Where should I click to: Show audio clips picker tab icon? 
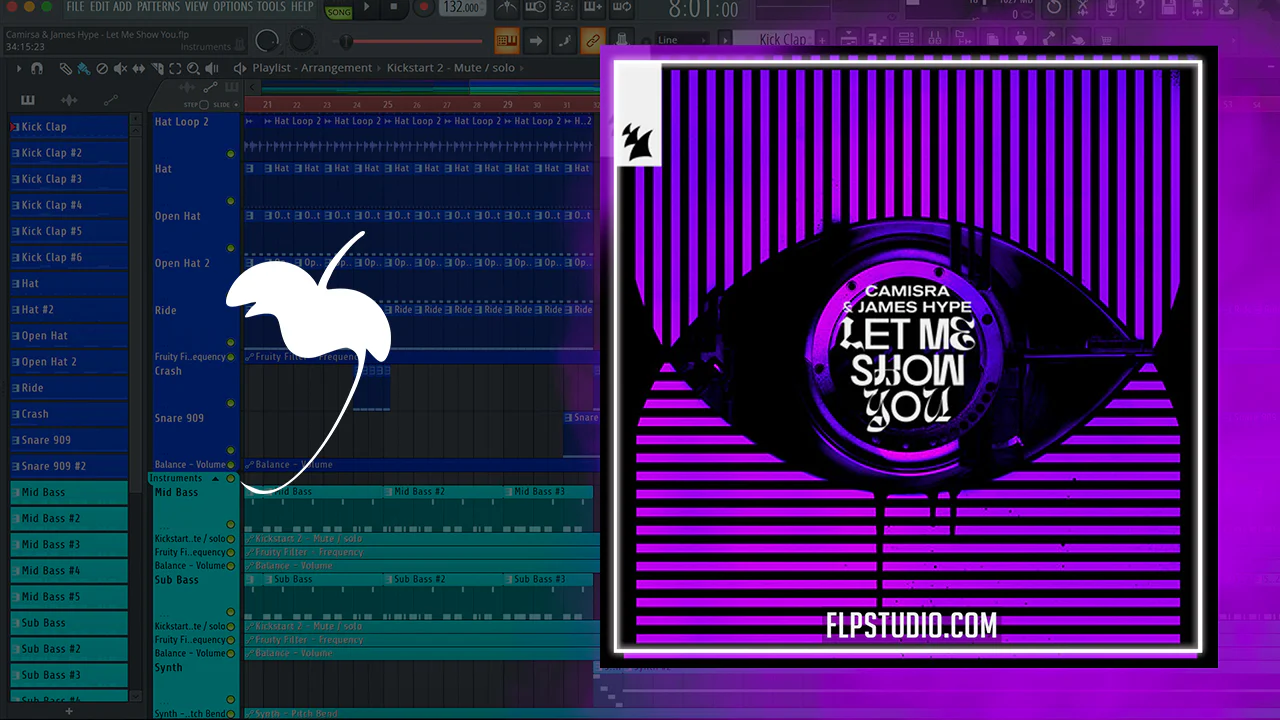click(x=69, y=100)
